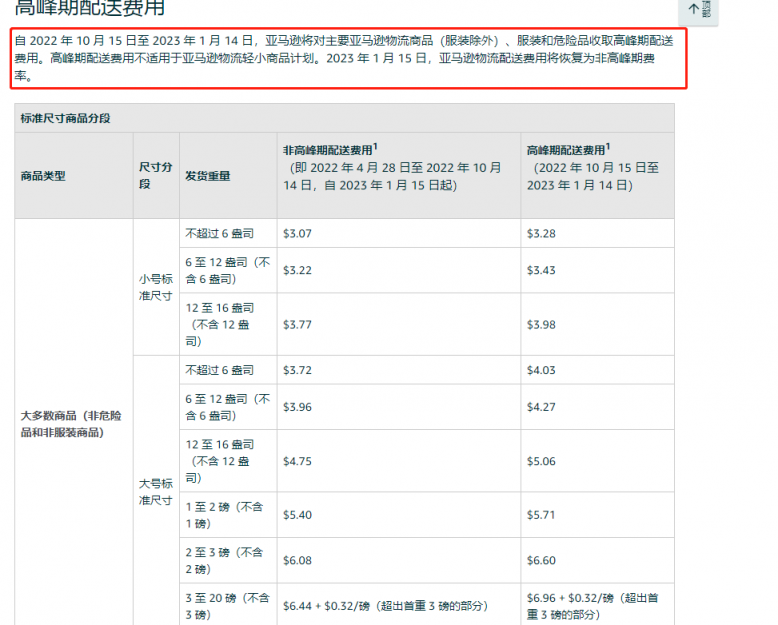
Task: Select the $6.96 + $0.32/磅 fee cell
Action: (x=597, y=606)
